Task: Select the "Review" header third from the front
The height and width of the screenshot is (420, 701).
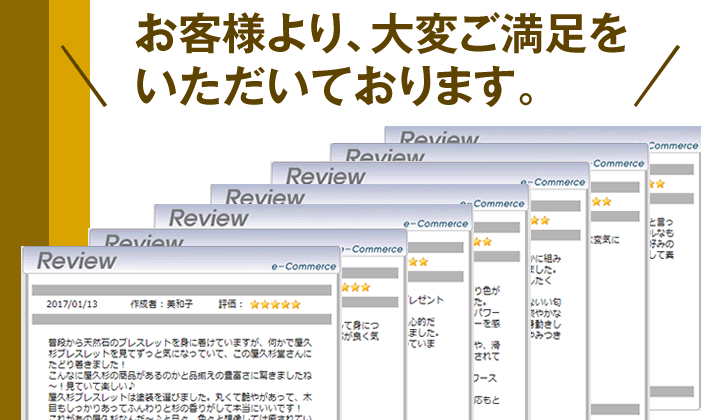Action: (208, 217)
